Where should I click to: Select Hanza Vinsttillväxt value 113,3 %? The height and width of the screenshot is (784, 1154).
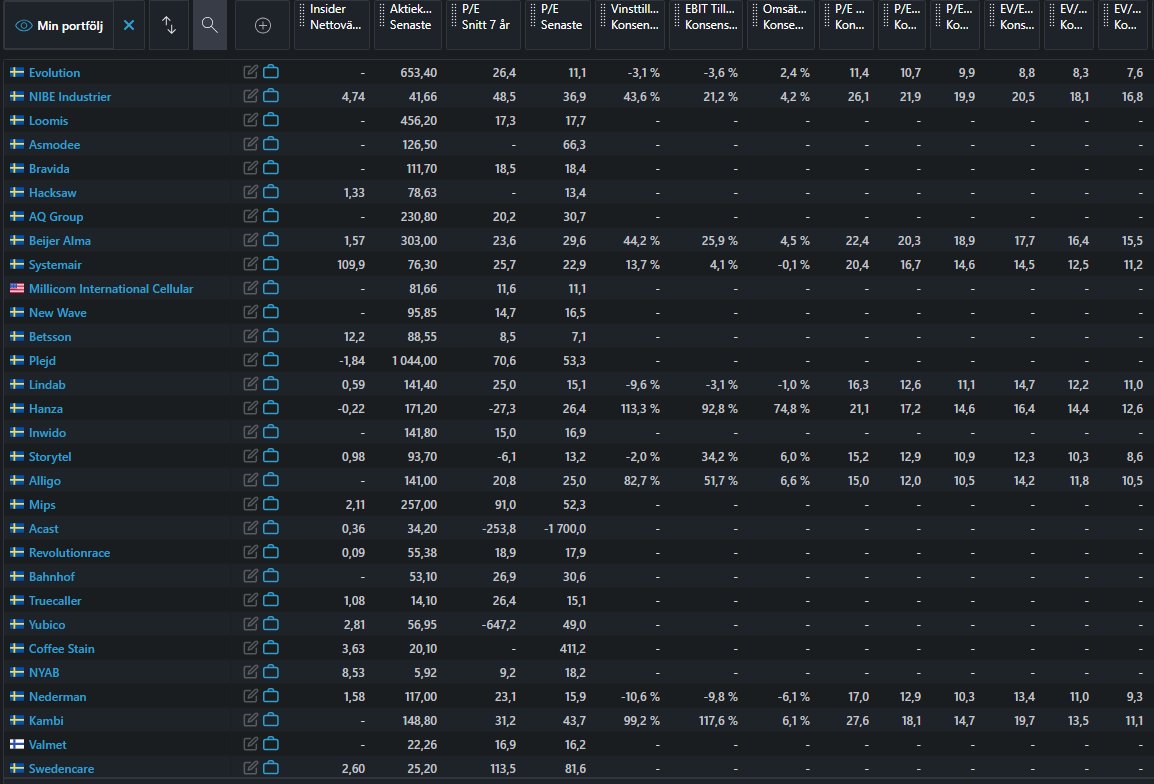[x=640, y=409]
